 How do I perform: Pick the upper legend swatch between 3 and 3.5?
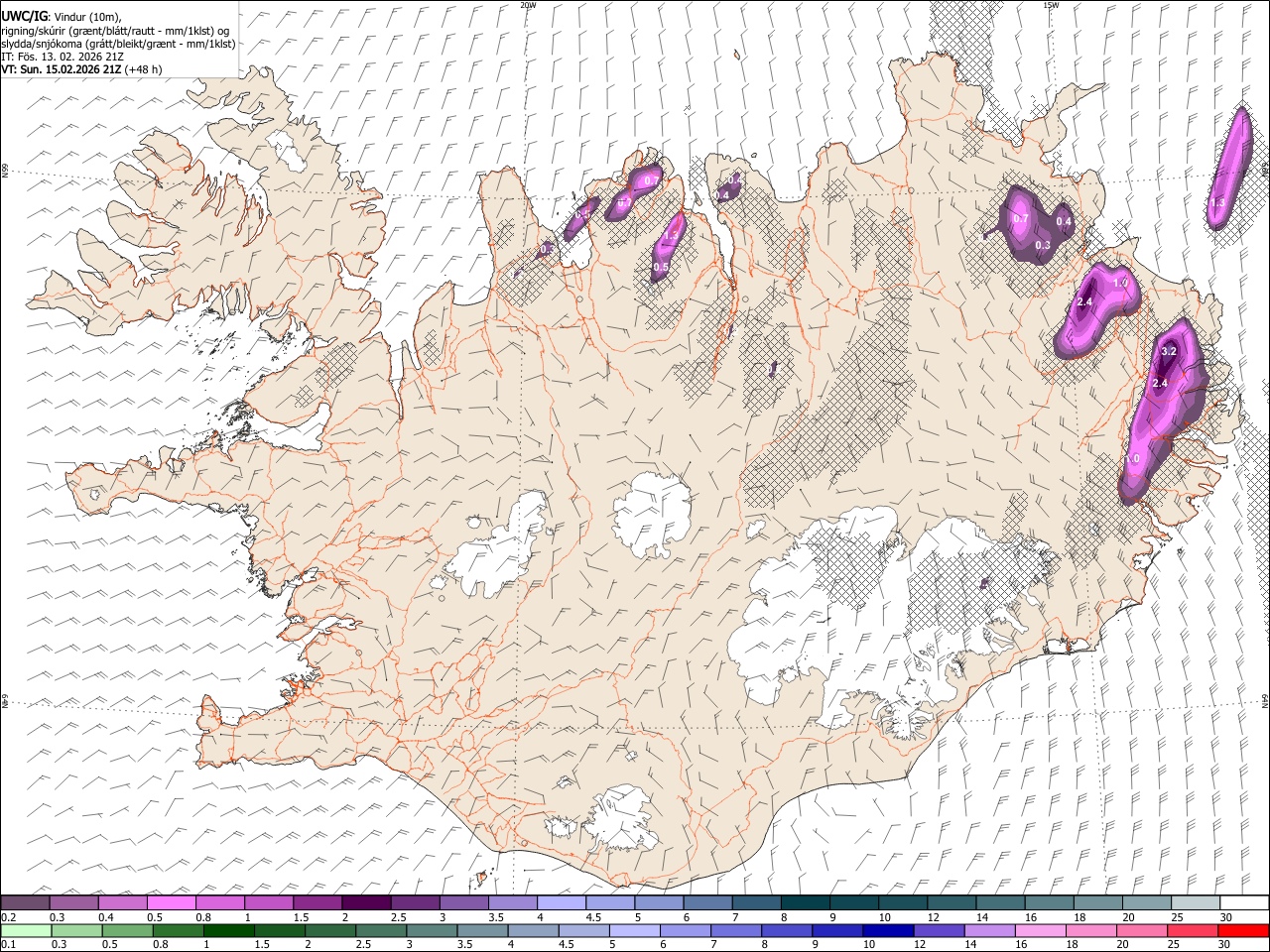click(x=464, y=902)
